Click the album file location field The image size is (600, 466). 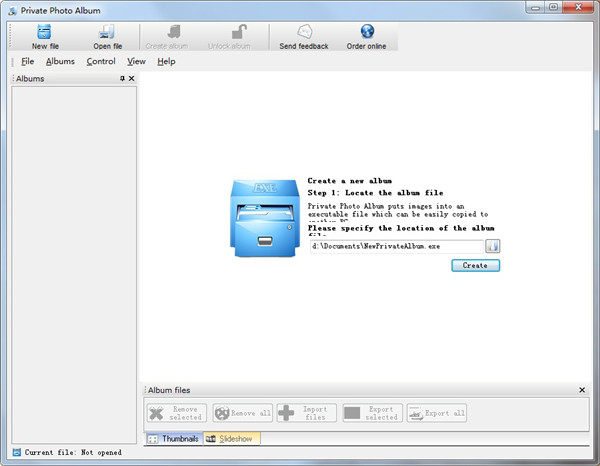click(x=396, y=246)
